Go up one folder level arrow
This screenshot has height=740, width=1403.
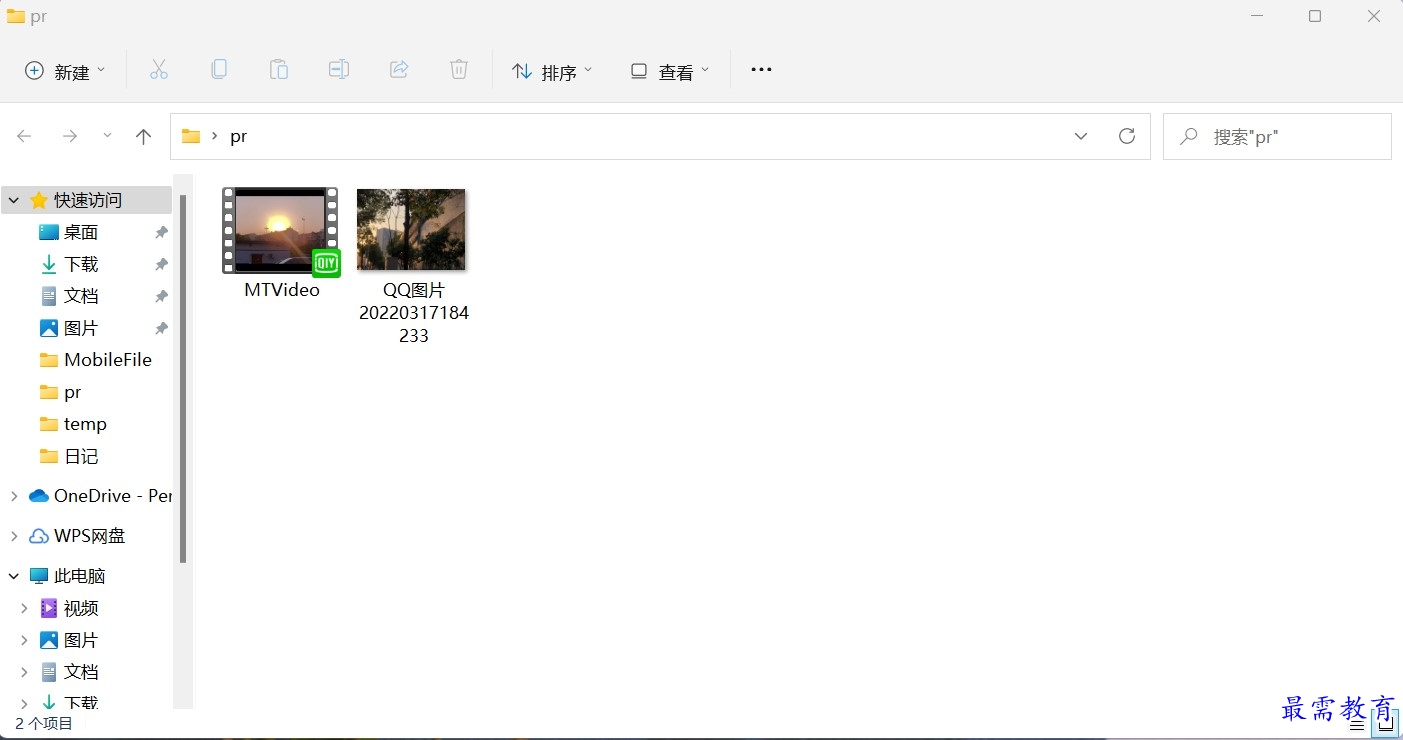click(x=143, y=136)
